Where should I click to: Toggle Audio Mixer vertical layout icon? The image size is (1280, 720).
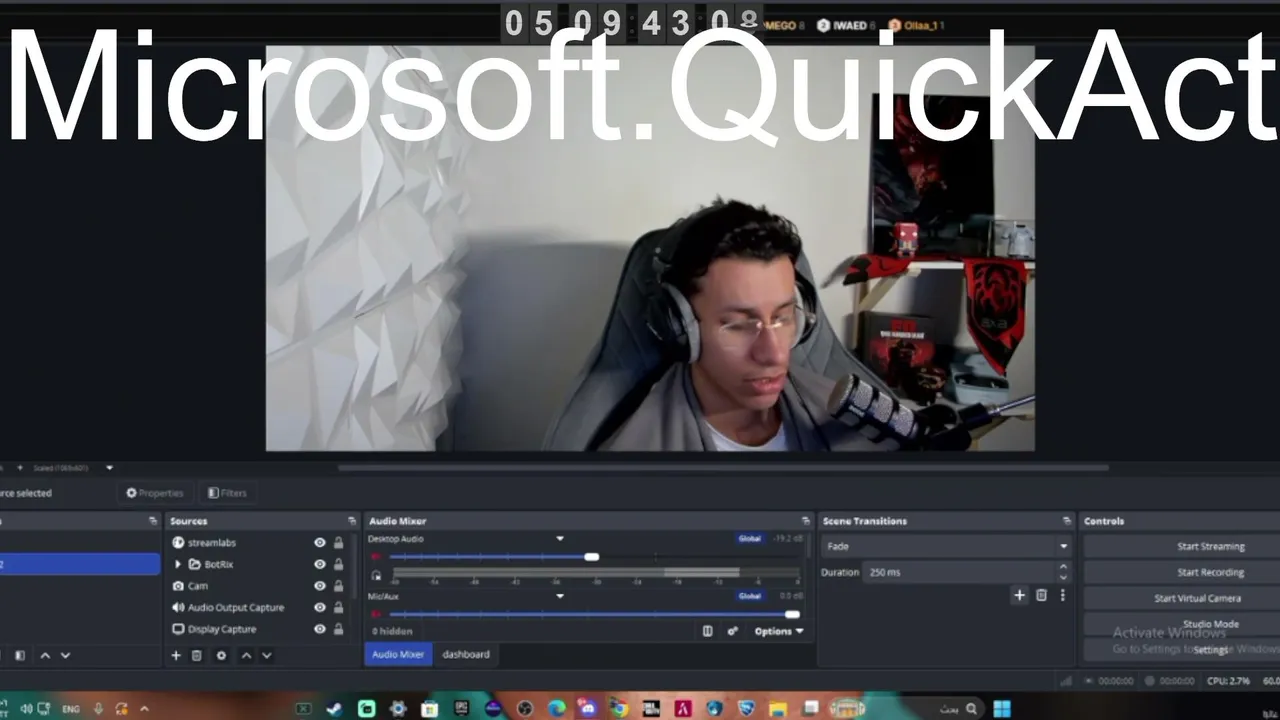click(708, 631)
